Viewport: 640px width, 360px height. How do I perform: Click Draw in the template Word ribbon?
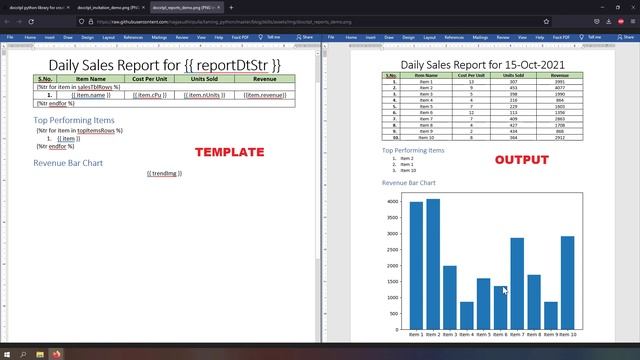pos(68,37)
